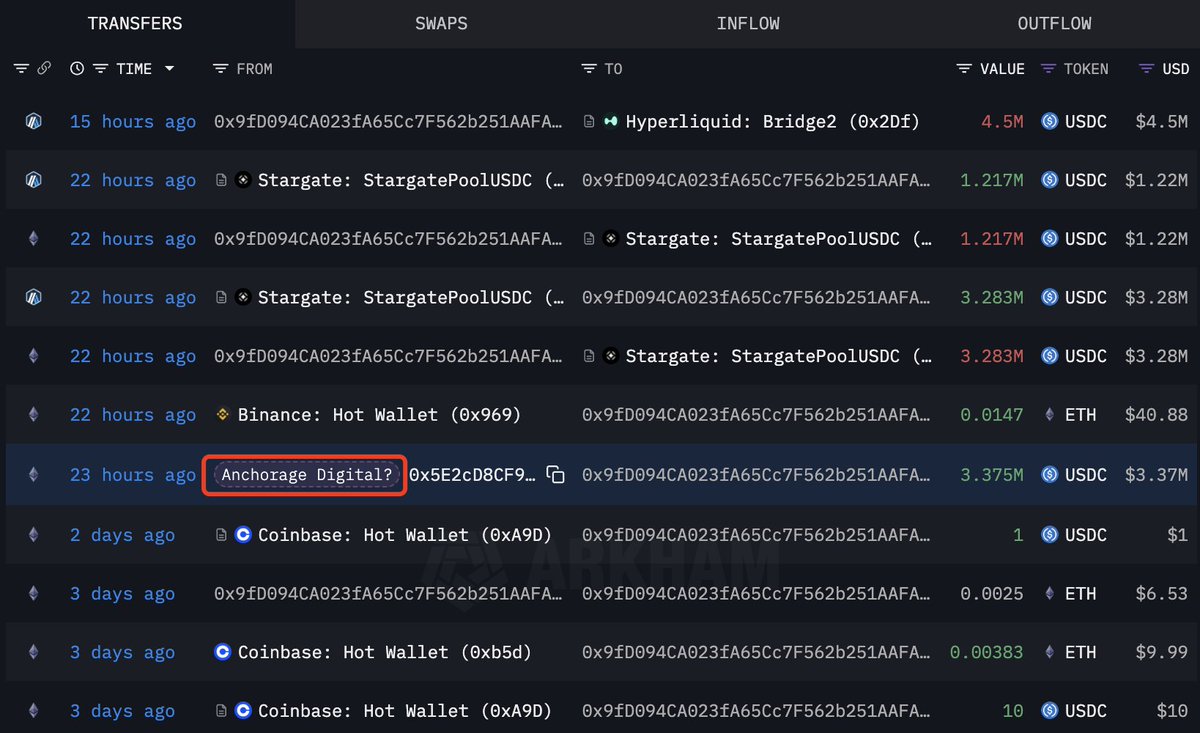Screen dimensions: 1200x733
Task: Open the 15 hours ago transaction
Action: click(x=133, y=122)
